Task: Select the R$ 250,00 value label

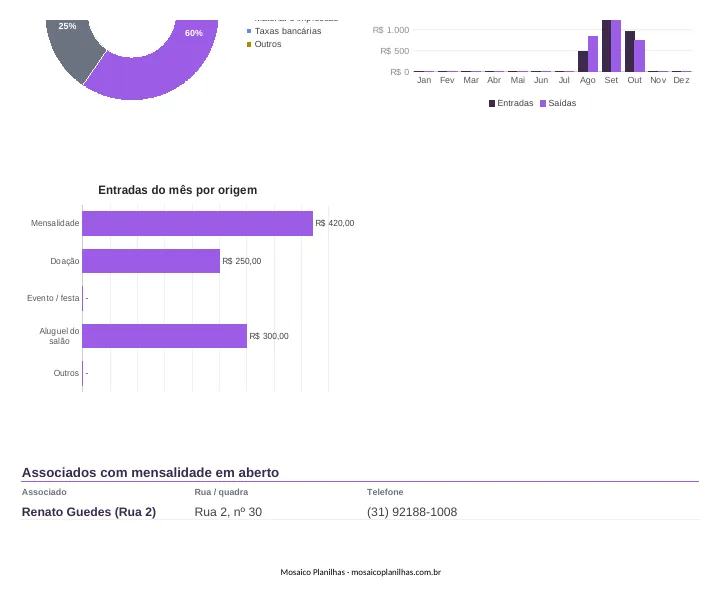Action: click(x=242, y=261)
